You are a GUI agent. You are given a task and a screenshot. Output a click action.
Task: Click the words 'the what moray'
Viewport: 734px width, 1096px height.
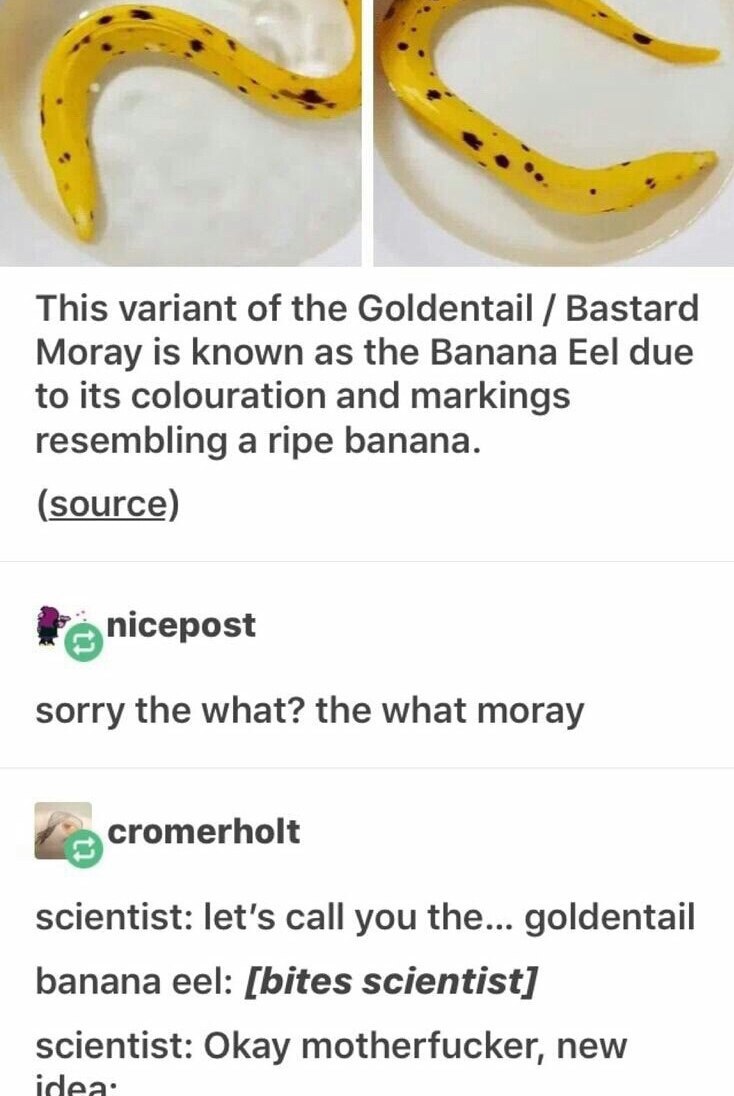[x=449, y=711]
